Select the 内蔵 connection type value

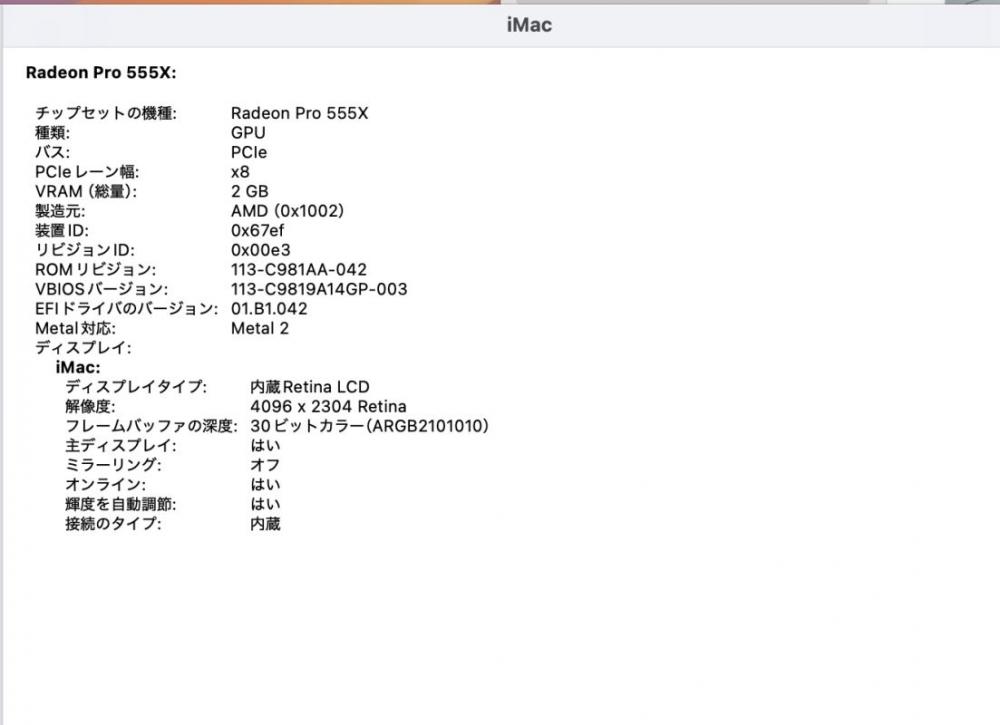[265, 524]
